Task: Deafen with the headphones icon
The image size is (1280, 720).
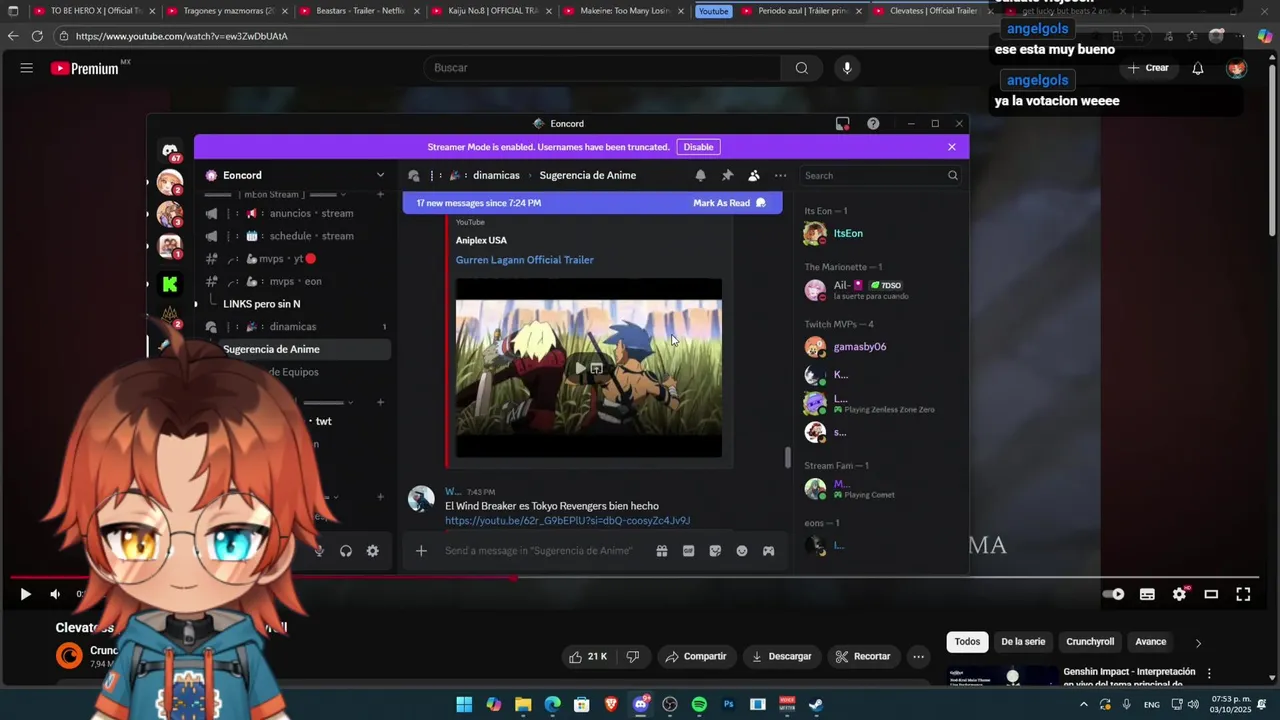Action: pyautogui.click(x=346, y=551)
